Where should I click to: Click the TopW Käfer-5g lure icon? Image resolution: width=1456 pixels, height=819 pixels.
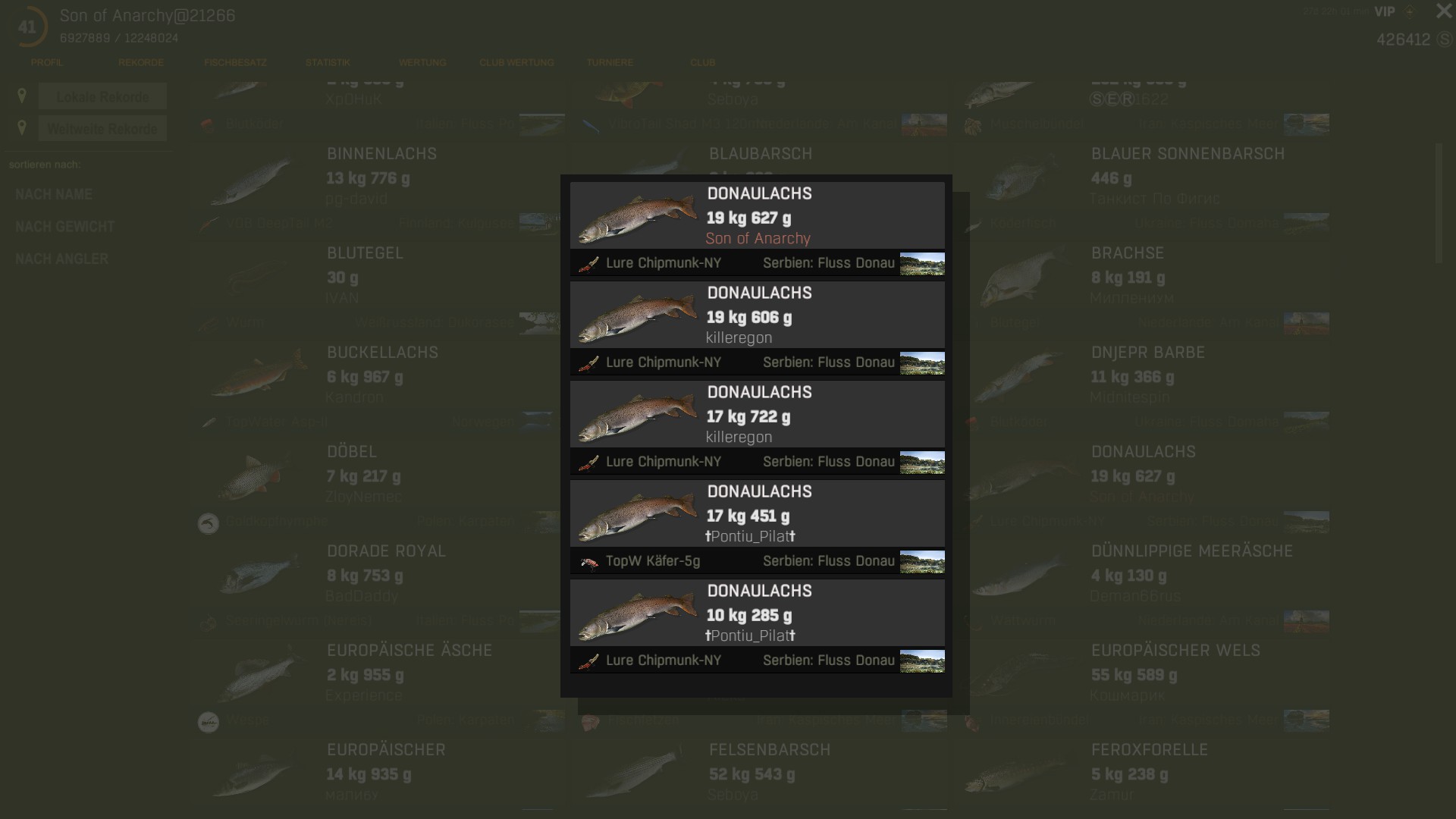pos(588,562)
